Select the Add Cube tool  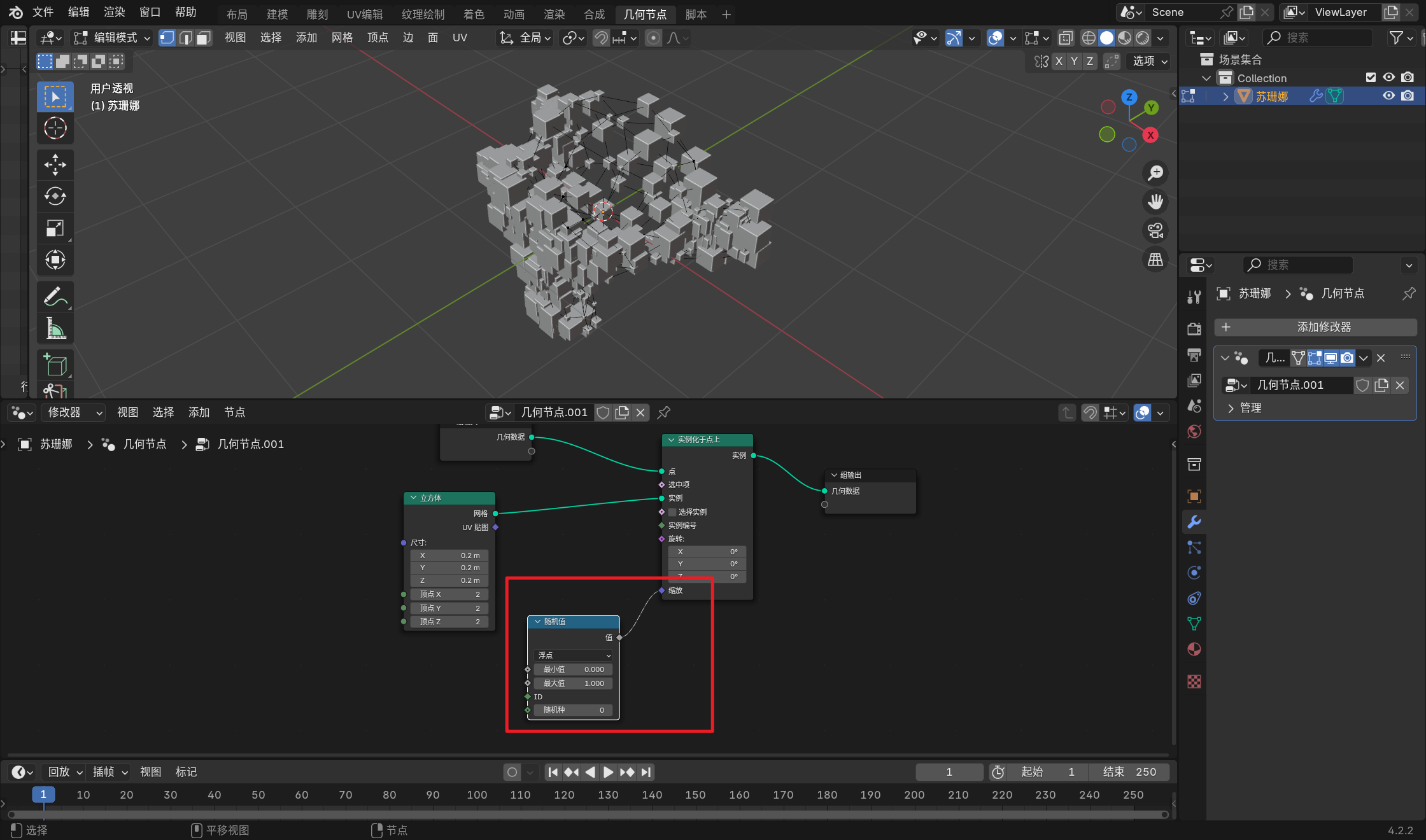coord(55,365)
